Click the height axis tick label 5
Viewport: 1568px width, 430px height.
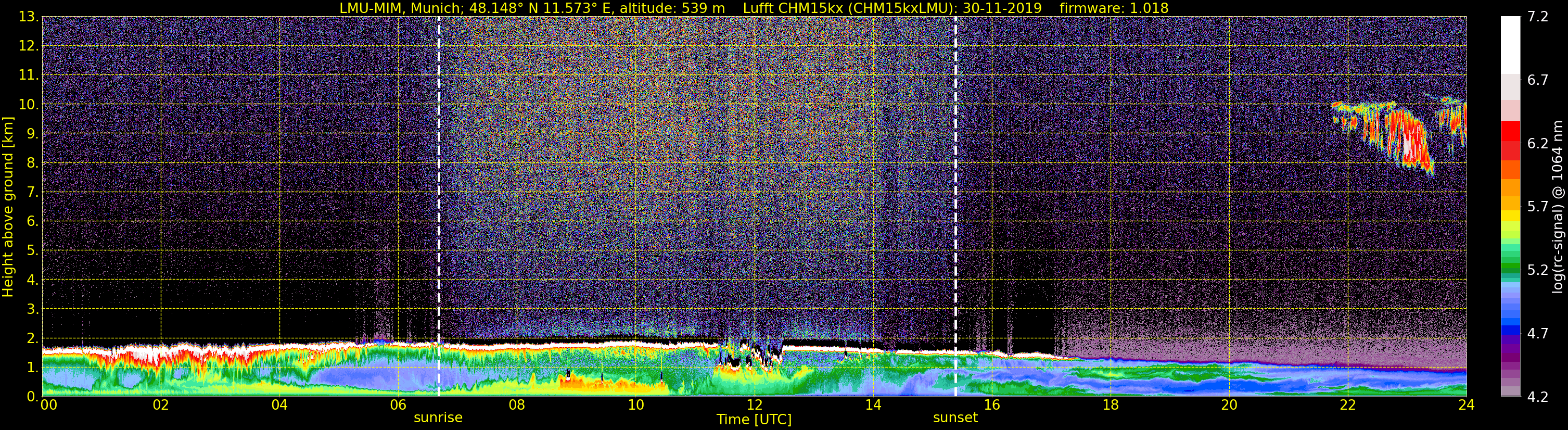32,251
